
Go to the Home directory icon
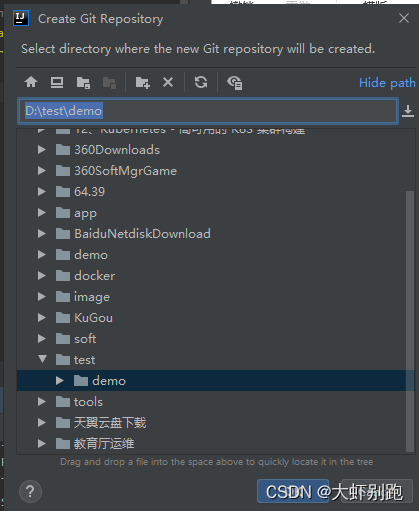[x=31, y=82]
